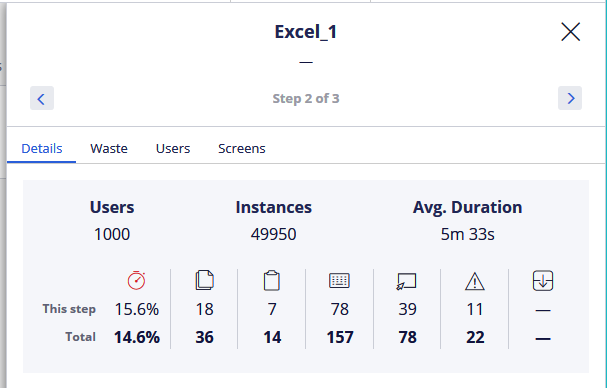Open the Screens tab

242,149
